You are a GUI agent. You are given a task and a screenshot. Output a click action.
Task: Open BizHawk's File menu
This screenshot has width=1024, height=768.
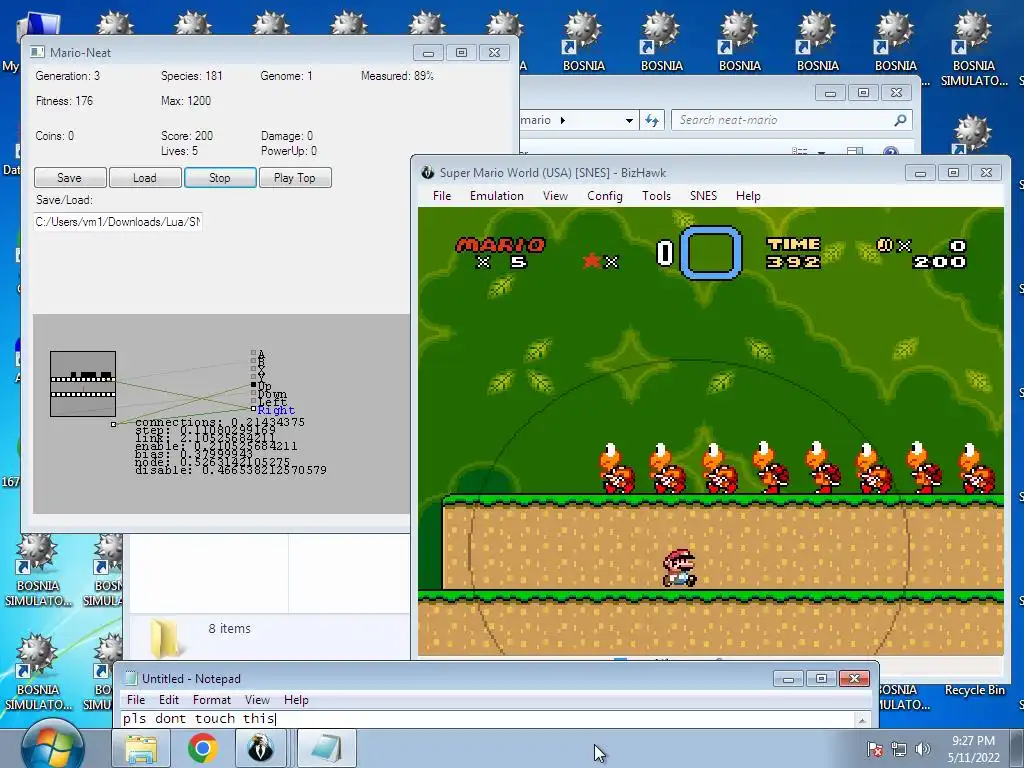click(442, 196)
